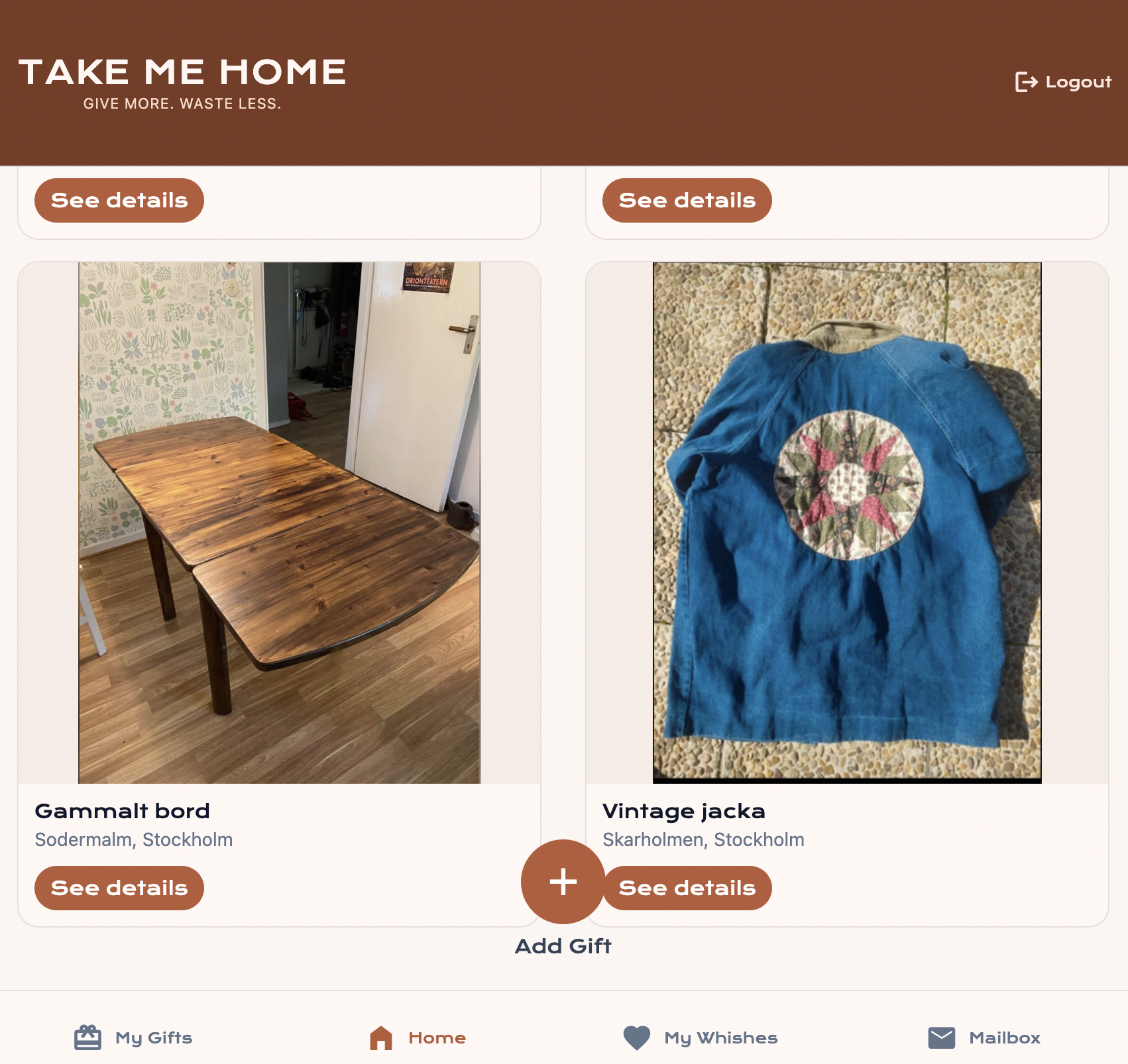
Task: Click the house Home icon
Action: click(x=381, y=1037)
